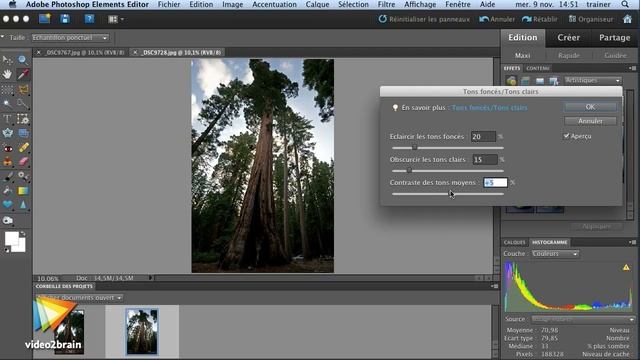Click the Help question mark icon
Screen dimensions: 640x360
coord(89,19)
